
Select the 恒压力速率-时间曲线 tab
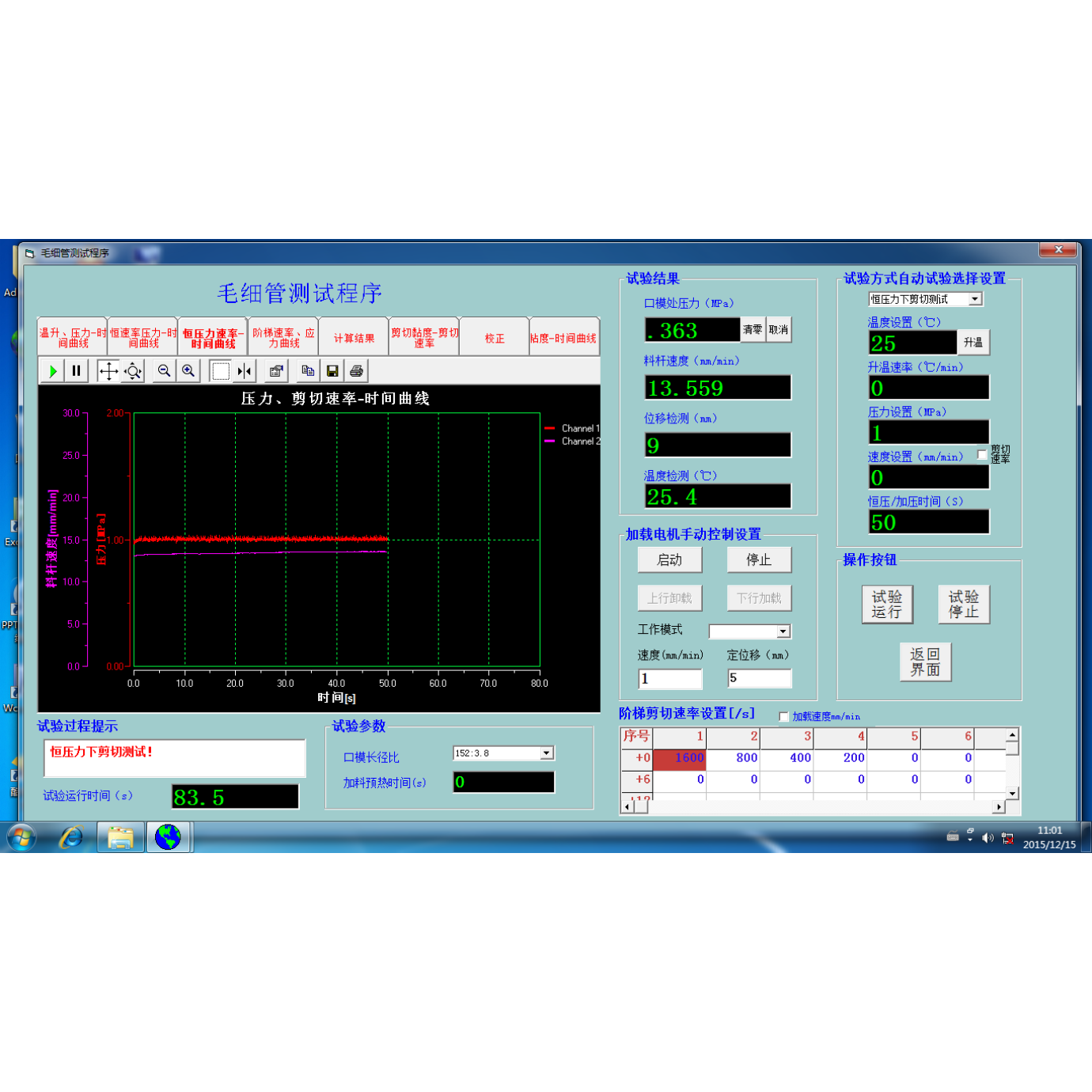click(x=213, y=338)
